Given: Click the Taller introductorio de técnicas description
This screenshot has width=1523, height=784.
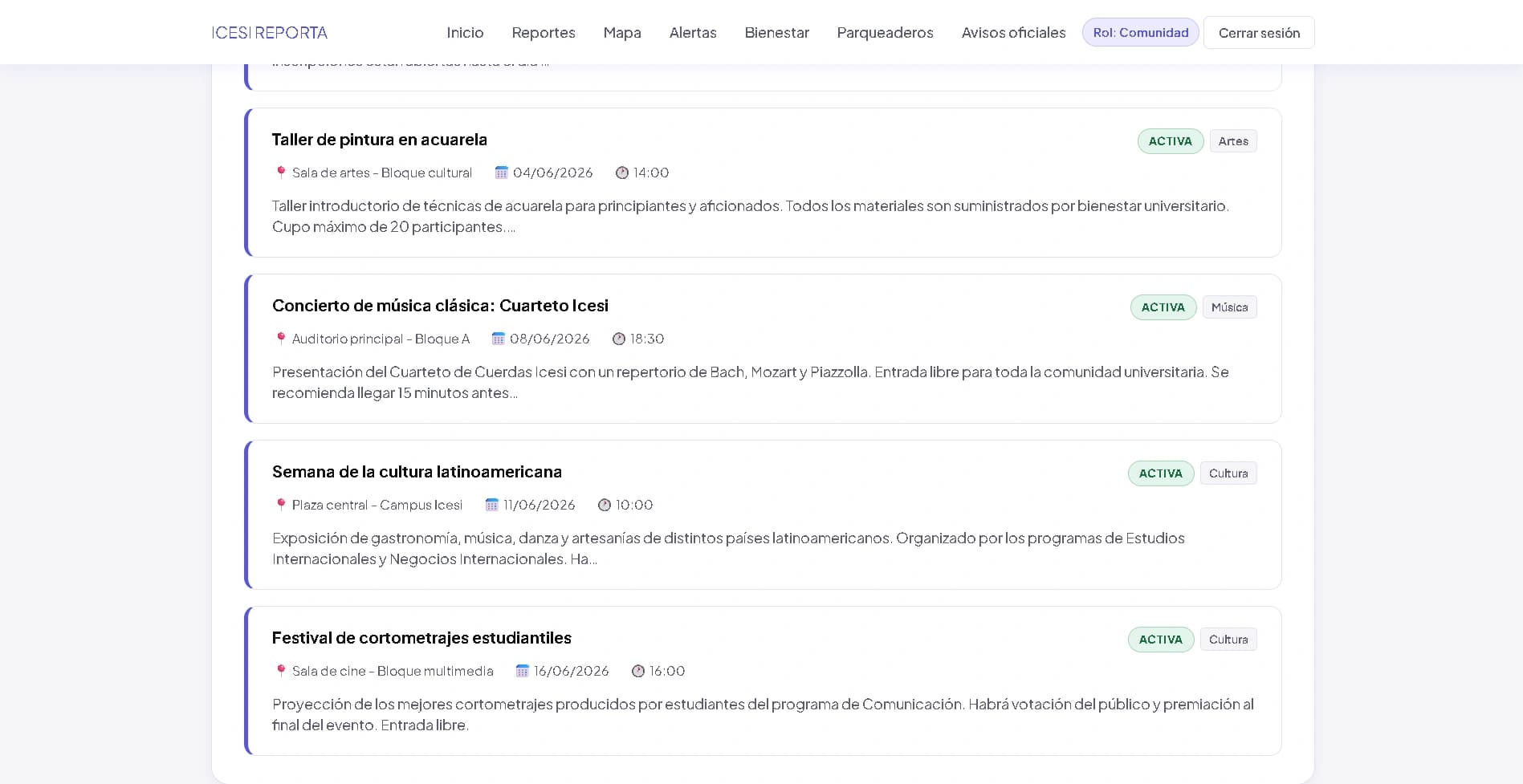Looking at the screenshot, I should [751, 217].
